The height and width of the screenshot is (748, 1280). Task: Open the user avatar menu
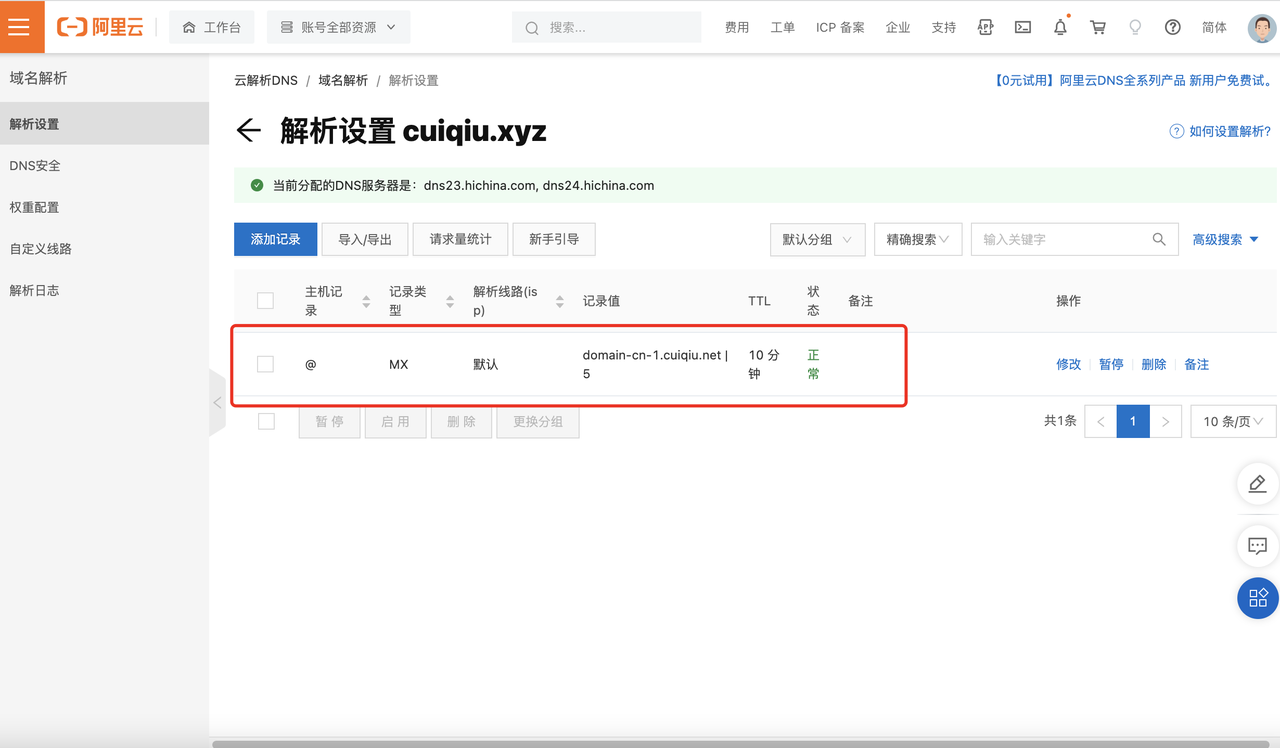(x=1262, y=28)
